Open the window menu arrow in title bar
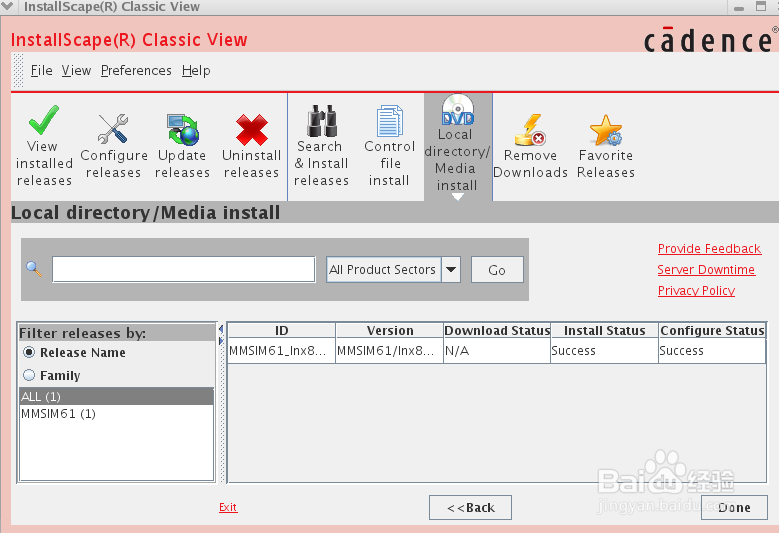779x533 pixels. [x=7, y=6]
